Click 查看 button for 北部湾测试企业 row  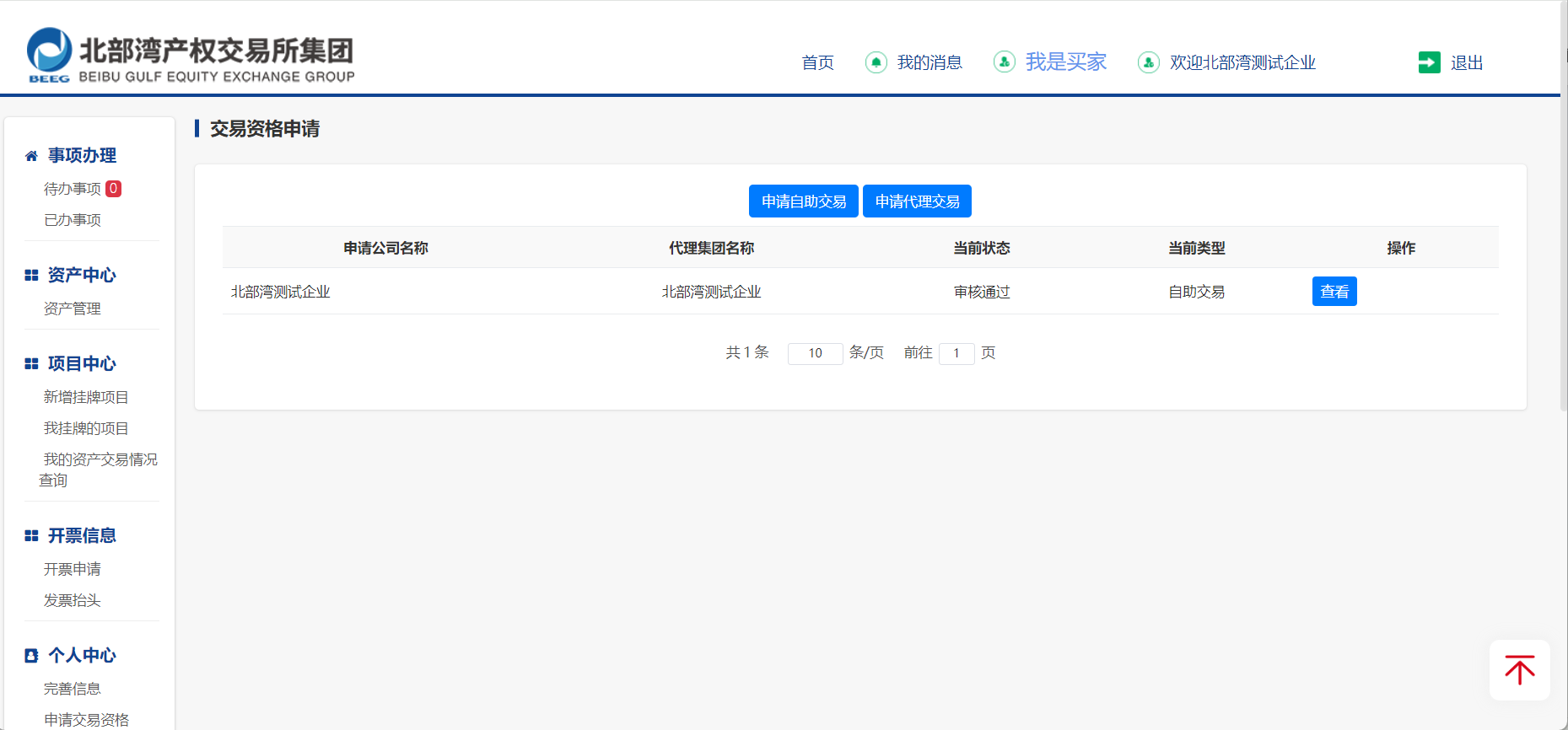1334,292
